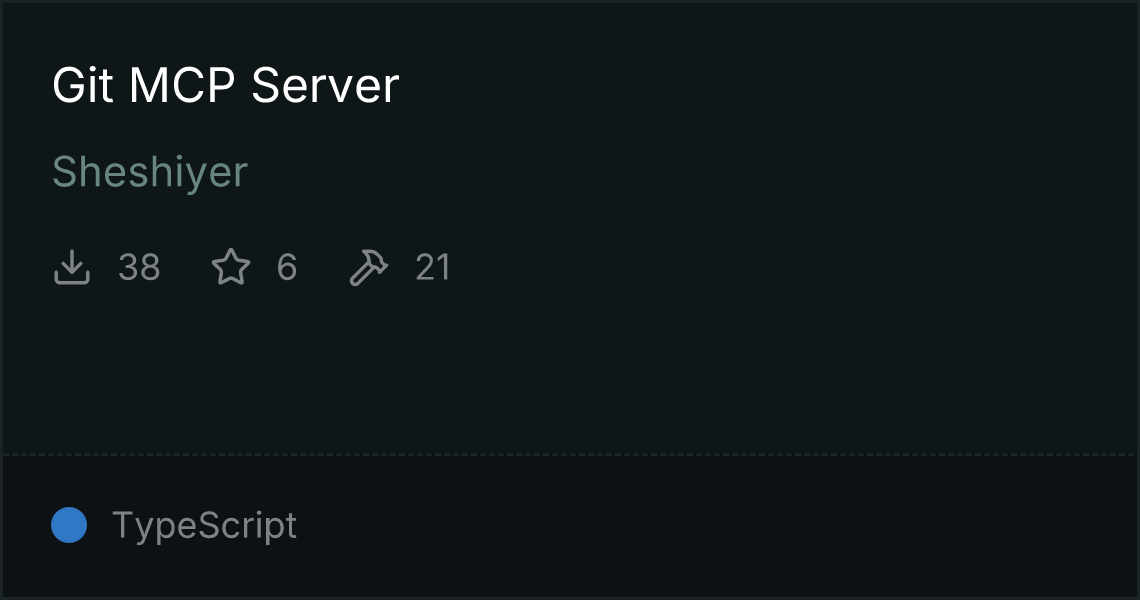Viewport: 1140px width, 600px height.
Task: Click the card footer beside TypeScript
Action: pyautogui.click(x=712, y=525)
